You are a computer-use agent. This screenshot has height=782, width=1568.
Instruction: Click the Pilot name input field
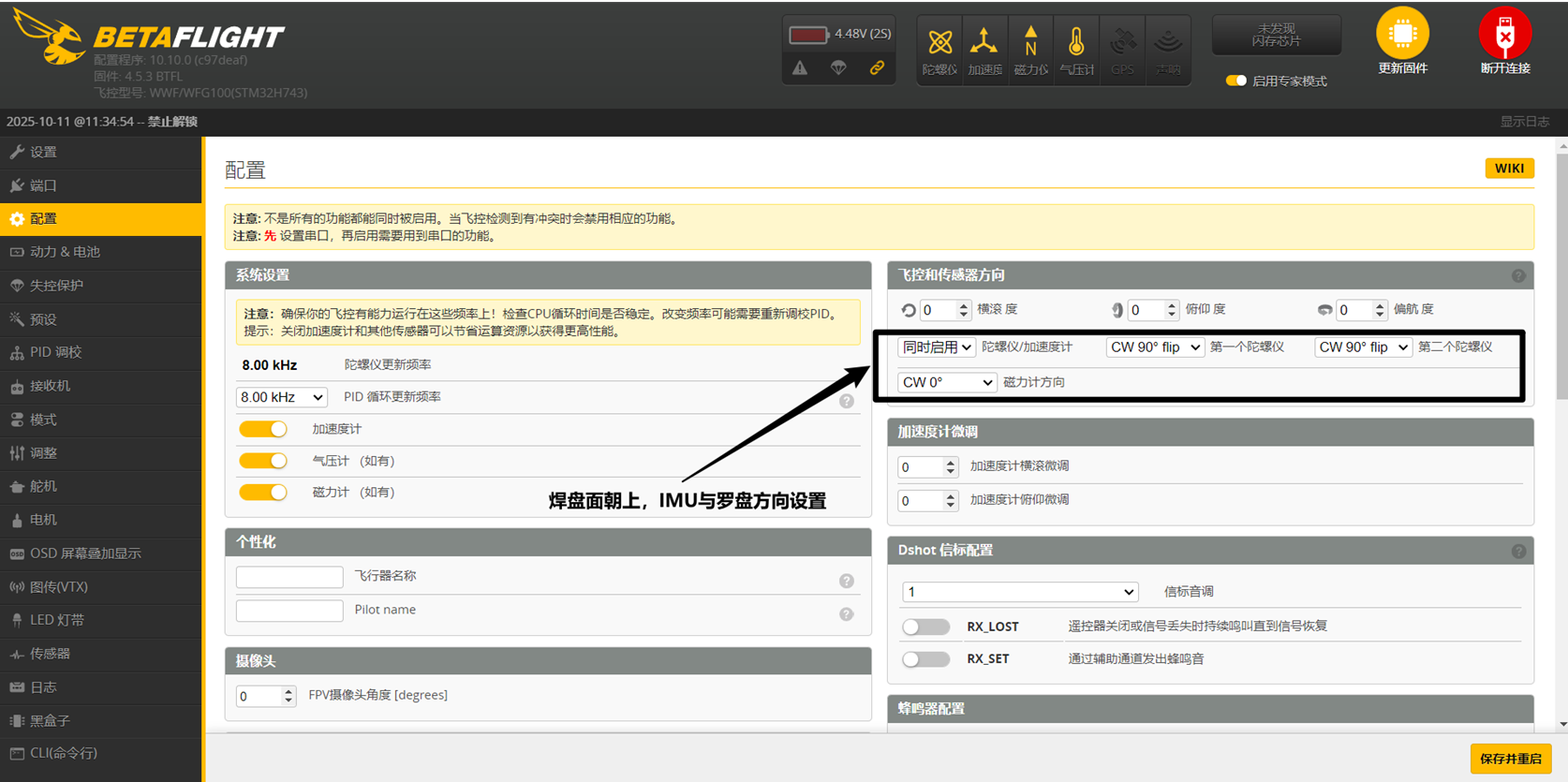(x=289, y=611)
